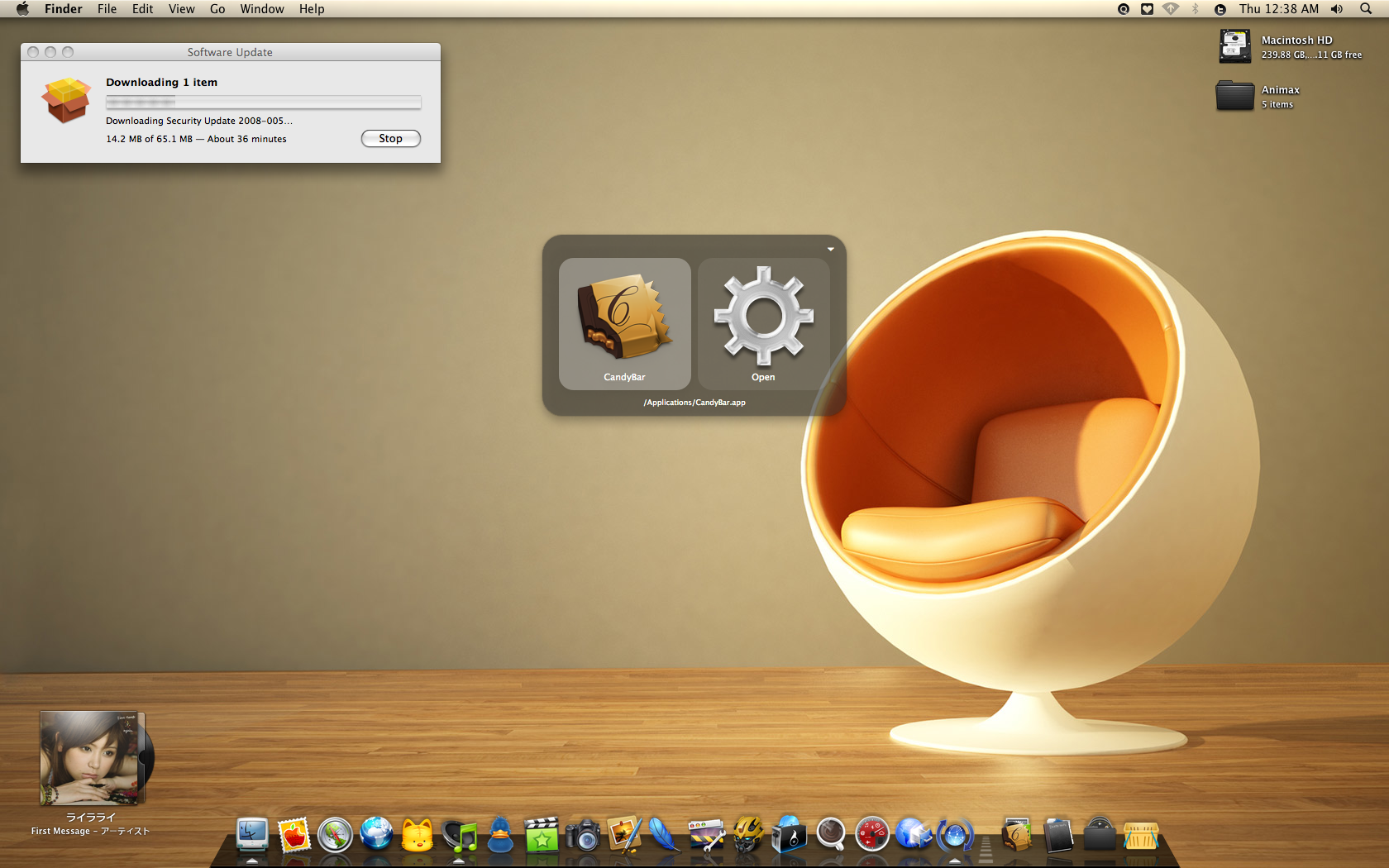
Task: Click the /Applications/CandyBar.app path text
Action: coord(694,403)
